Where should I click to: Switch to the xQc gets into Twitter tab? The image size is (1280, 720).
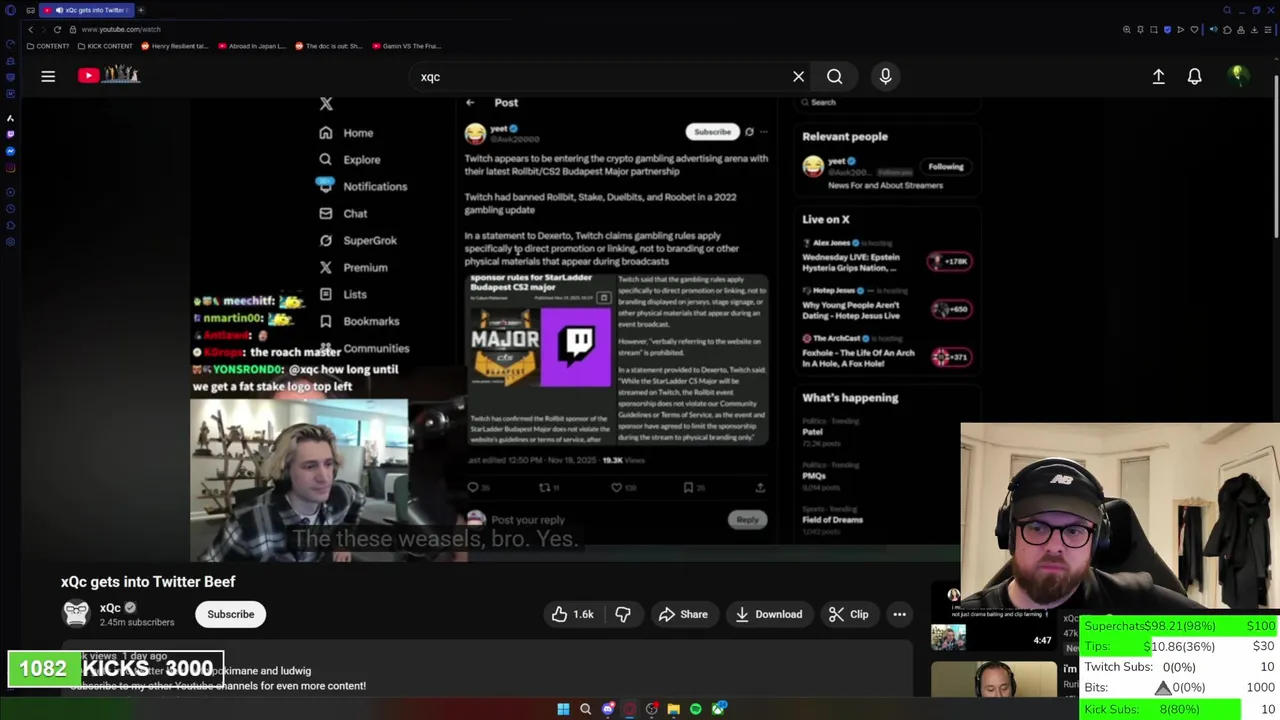point(89,10)
